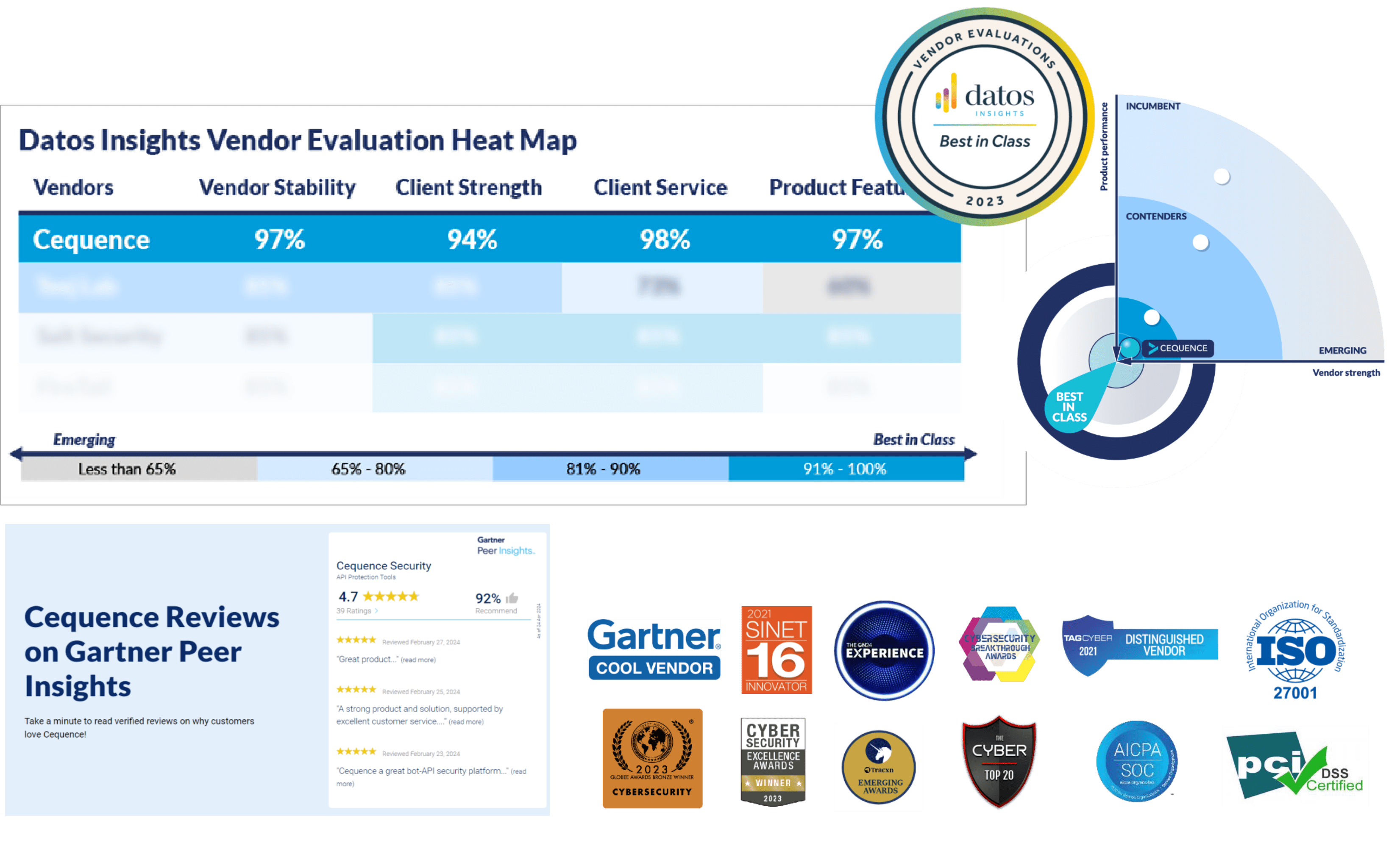Click the API Protection Tools category link

366,577
